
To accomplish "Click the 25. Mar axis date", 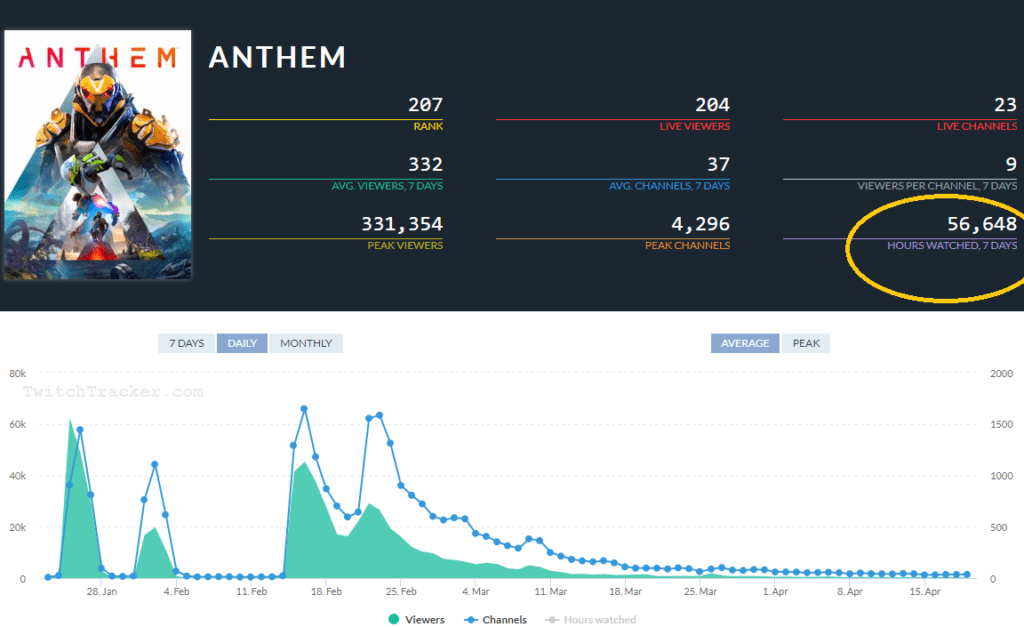I will click(700, 591).
